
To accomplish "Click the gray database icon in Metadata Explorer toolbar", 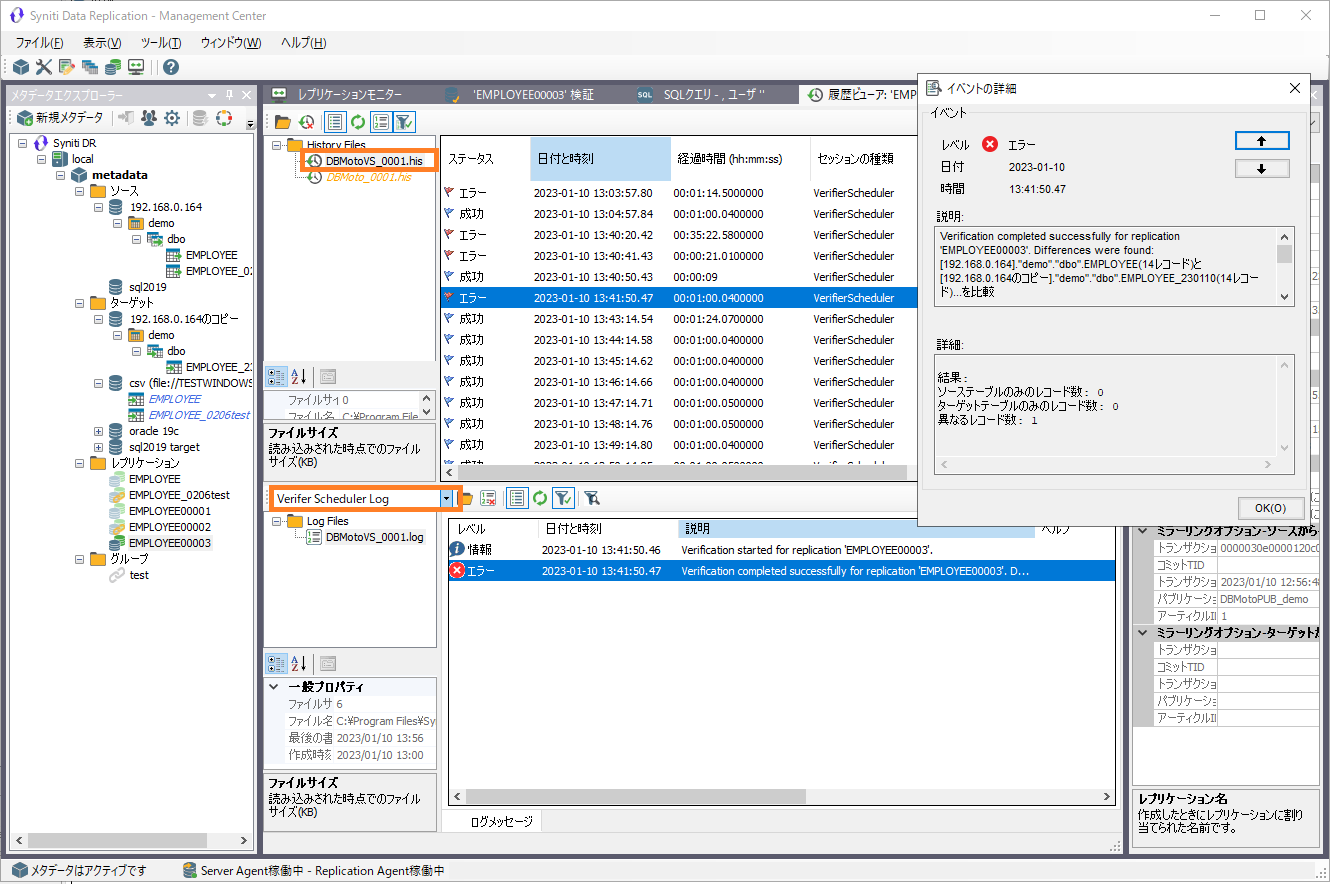I will click(x=200, y=118).
